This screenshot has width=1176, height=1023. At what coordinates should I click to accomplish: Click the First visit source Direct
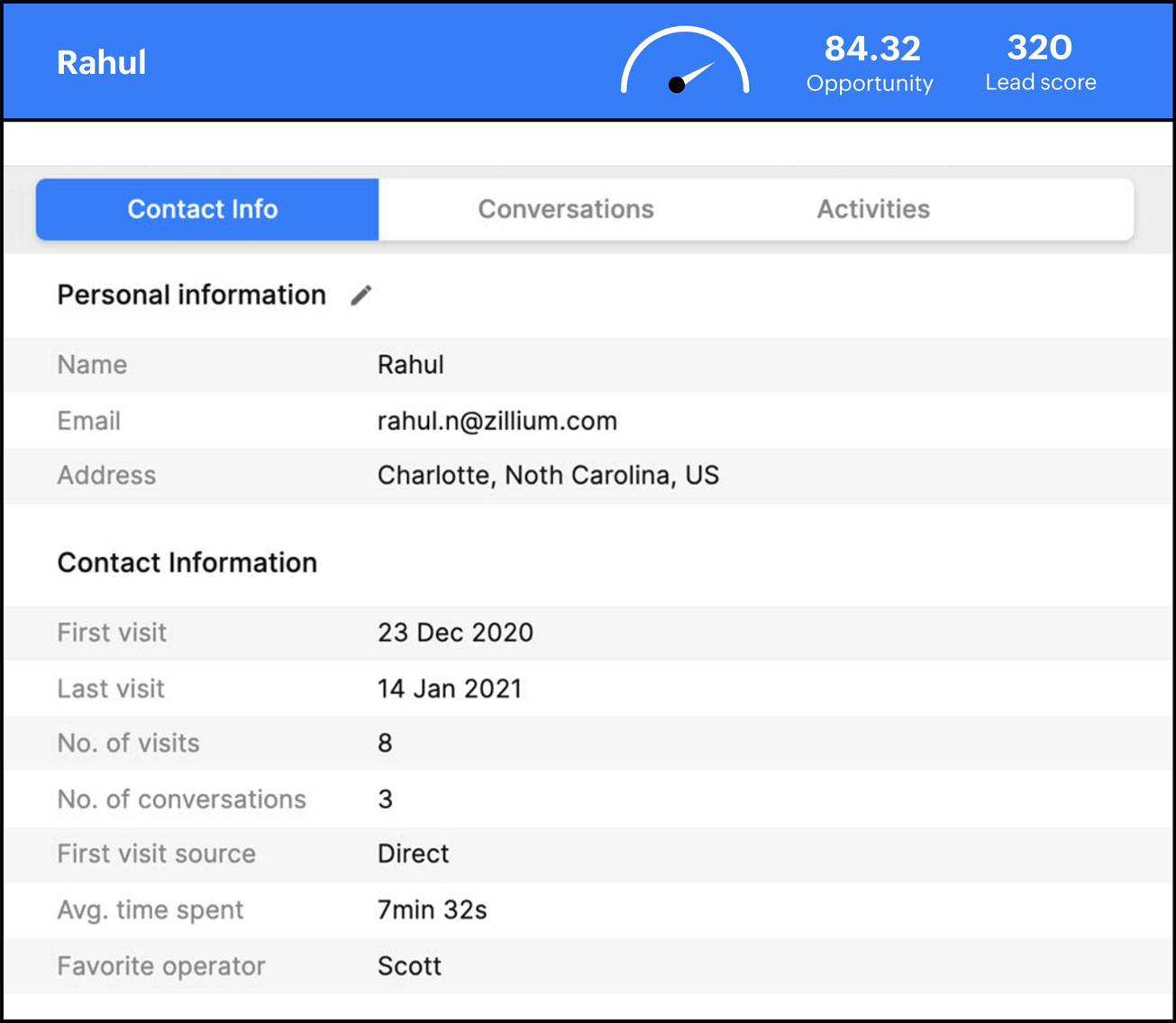[413, 854]
